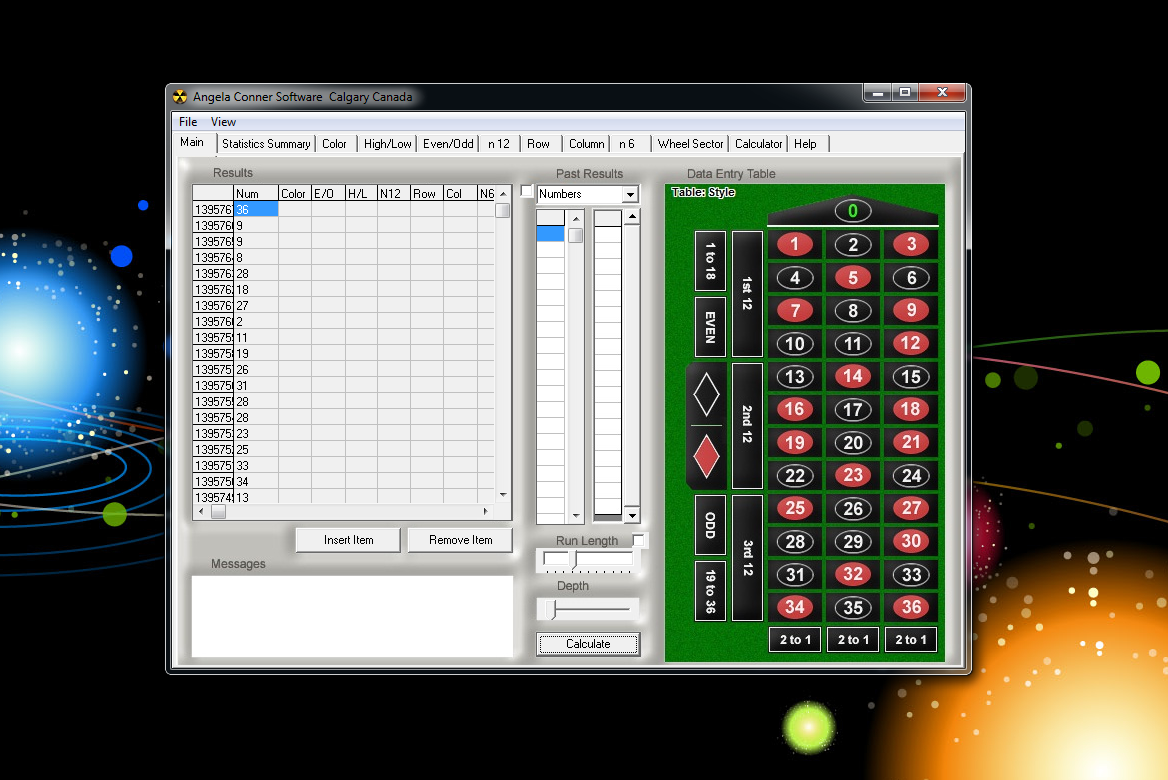Image resolution: width=1168 pixels, height=780 pixels.
Task: Select red number 12 on the table
Action: pyautogui.click(x=910, y=343)
